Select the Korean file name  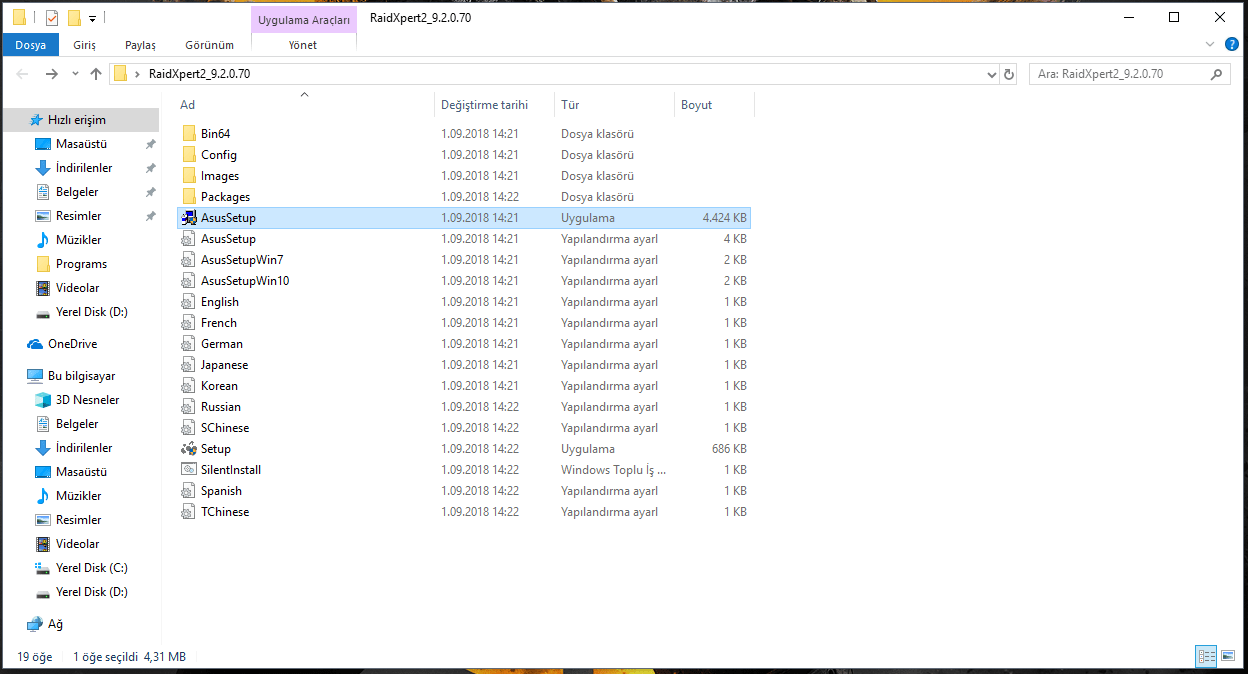pos(220,386)
